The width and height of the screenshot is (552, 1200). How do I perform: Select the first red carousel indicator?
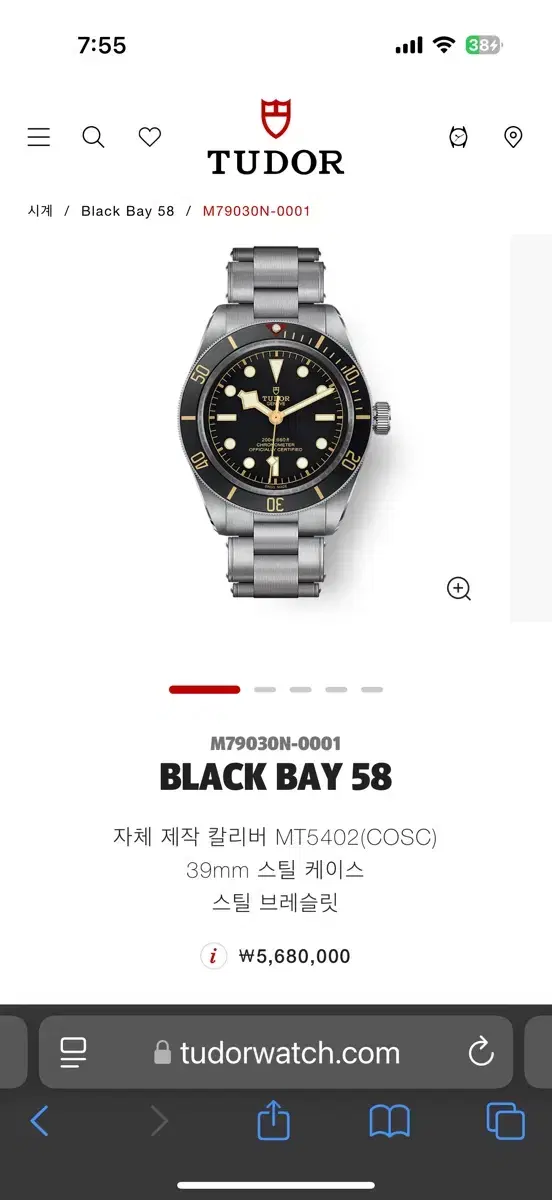tap(205, 689)
